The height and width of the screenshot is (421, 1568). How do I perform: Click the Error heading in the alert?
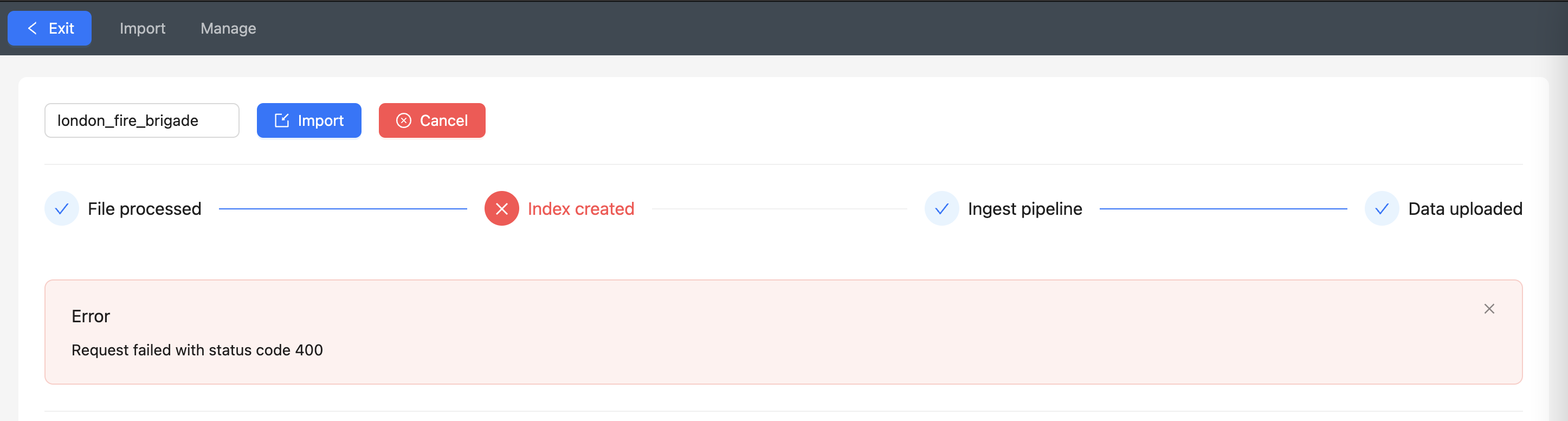click(91, 316)
